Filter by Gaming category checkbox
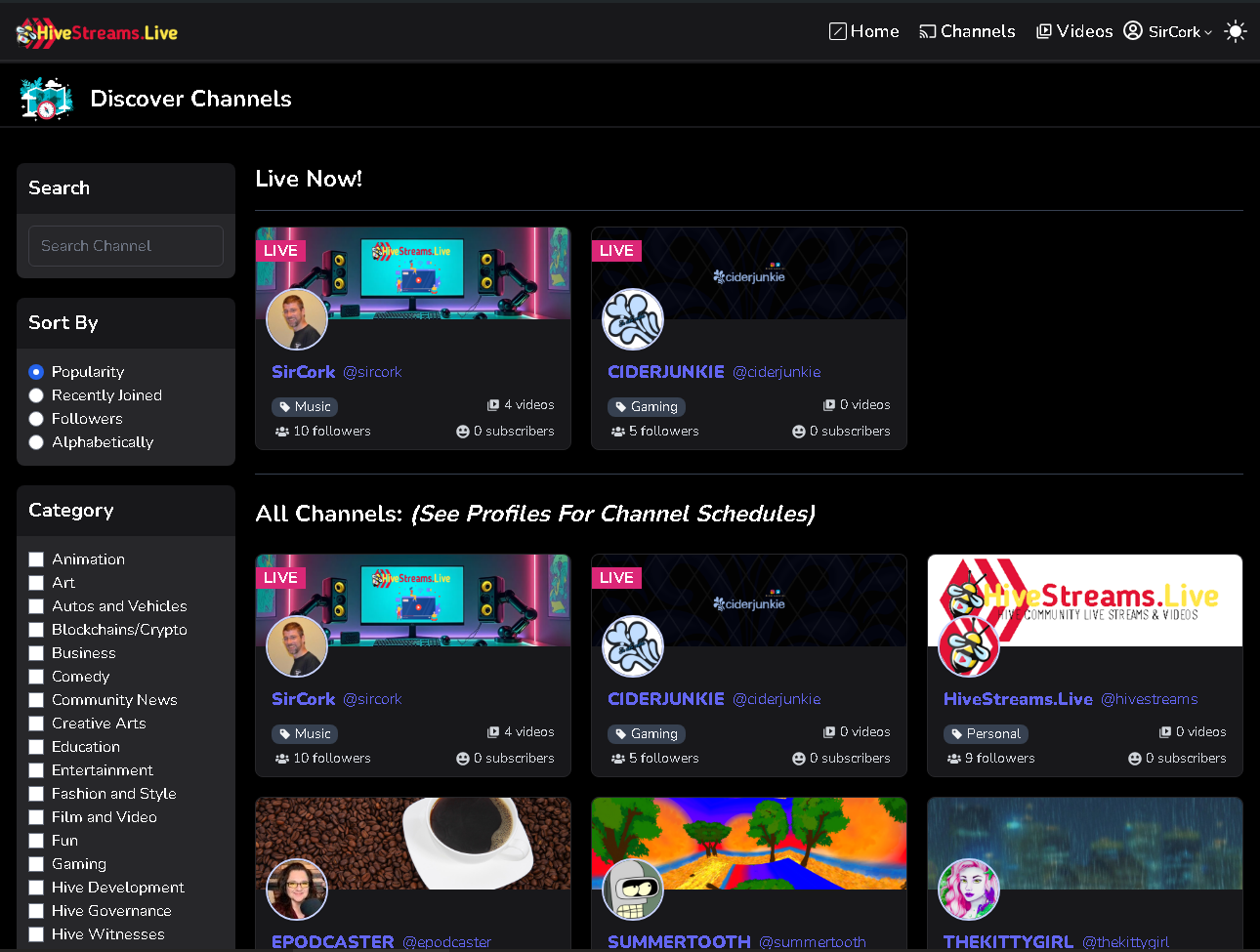Screen dimensions: 1260x952 36,864
